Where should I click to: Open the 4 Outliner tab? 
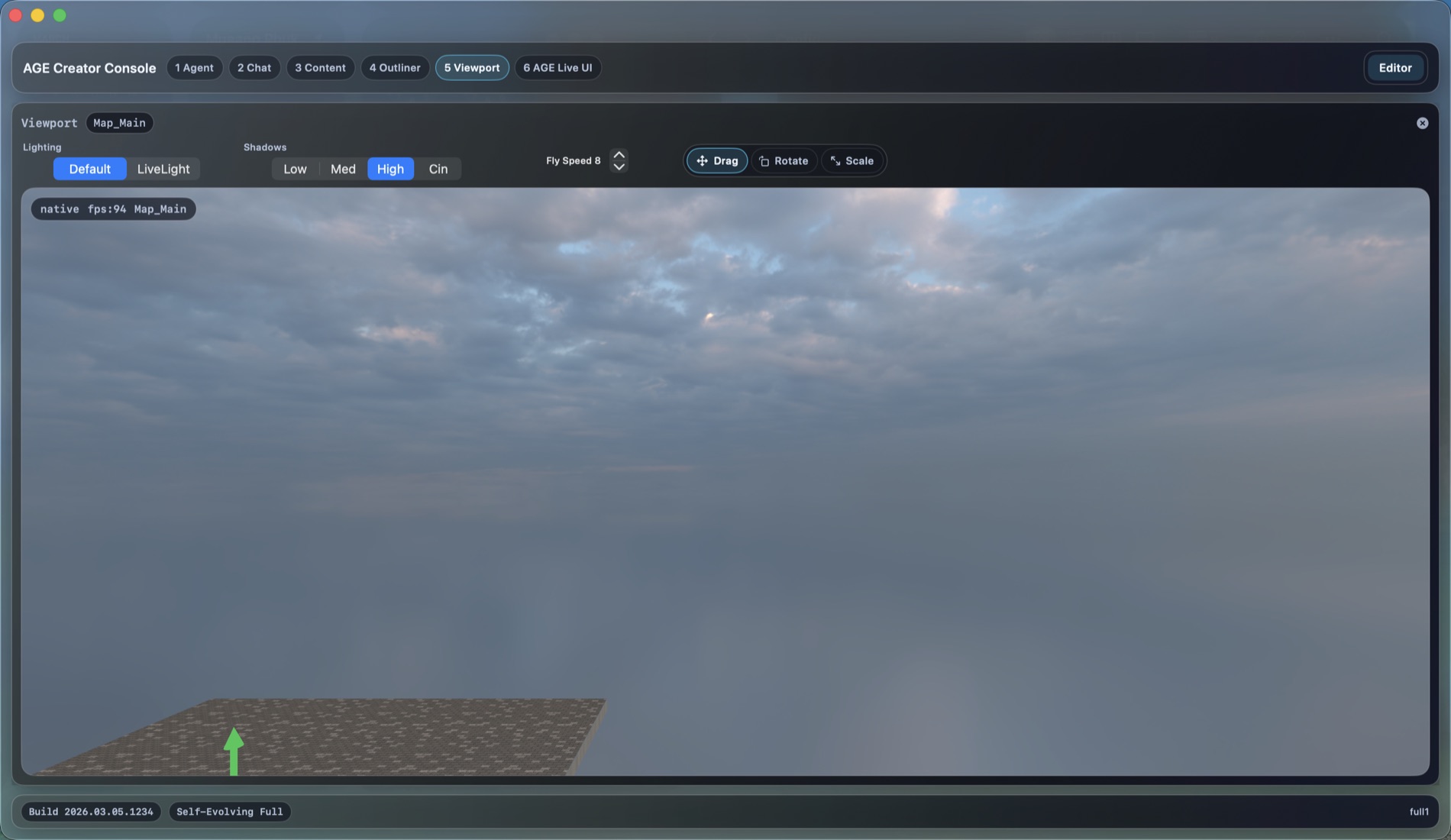pyautogui.click(x=395, y=67)
